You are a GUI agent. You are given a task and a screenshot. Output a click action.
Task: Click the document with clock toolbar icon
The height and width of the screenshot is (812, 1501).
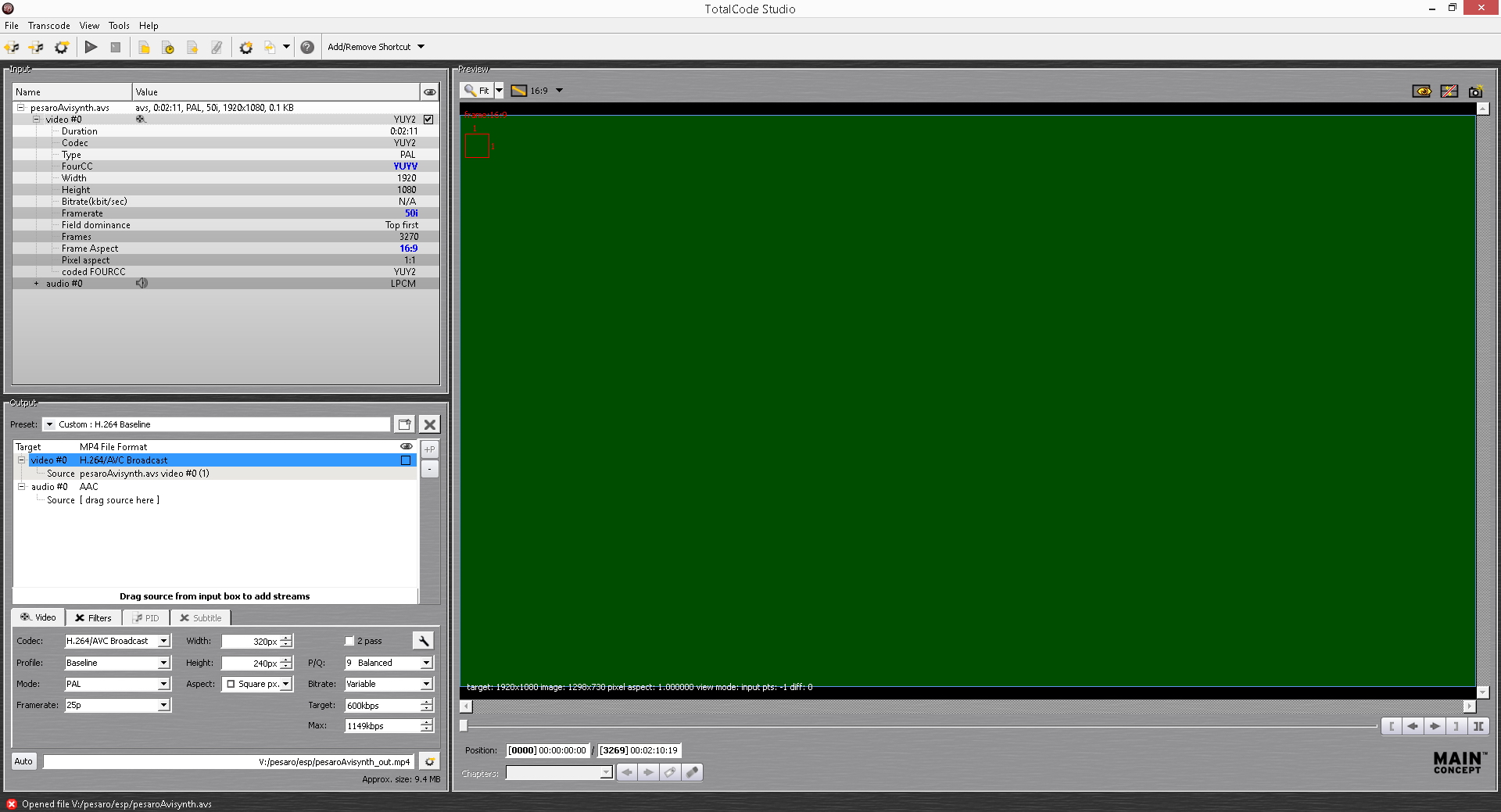click(x=168, y=47)
